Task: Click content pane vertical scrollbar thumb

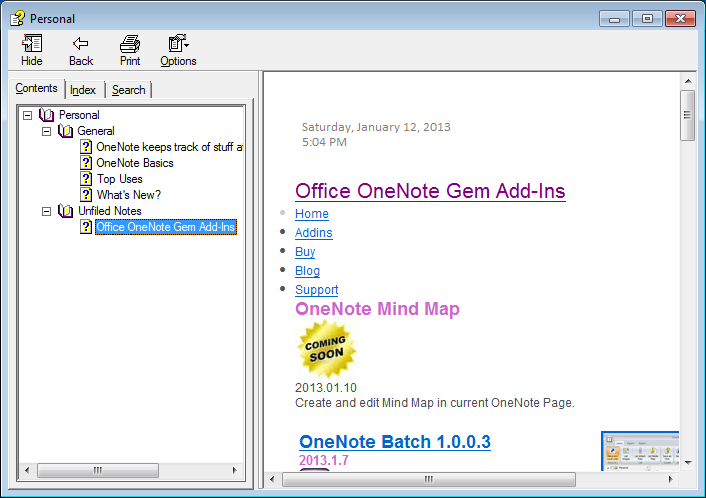Action: tap(688, 115)
